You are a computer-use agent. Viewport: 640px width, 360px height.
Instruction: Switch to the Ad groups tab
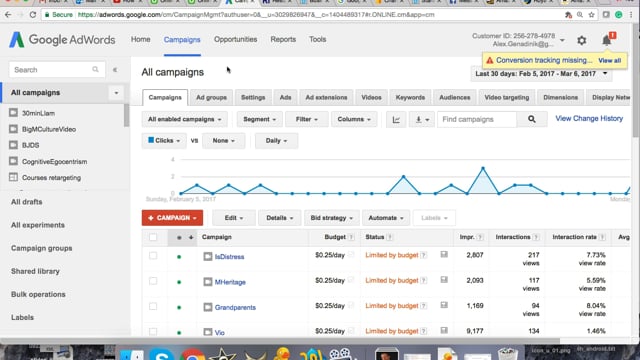coord(211,98)
